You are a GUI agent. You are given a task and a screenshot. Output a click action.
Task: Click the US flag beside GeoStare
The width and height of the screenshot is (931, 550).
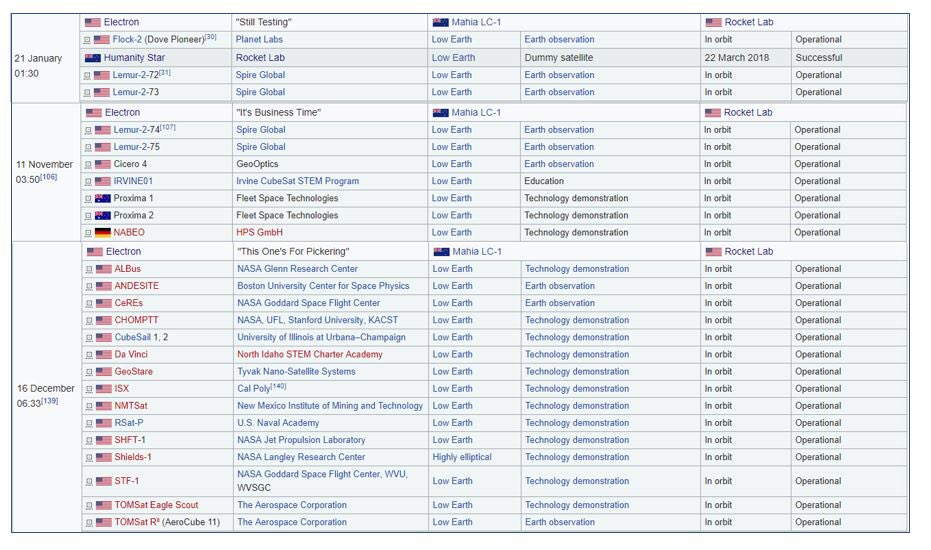(x=104, y=372)
